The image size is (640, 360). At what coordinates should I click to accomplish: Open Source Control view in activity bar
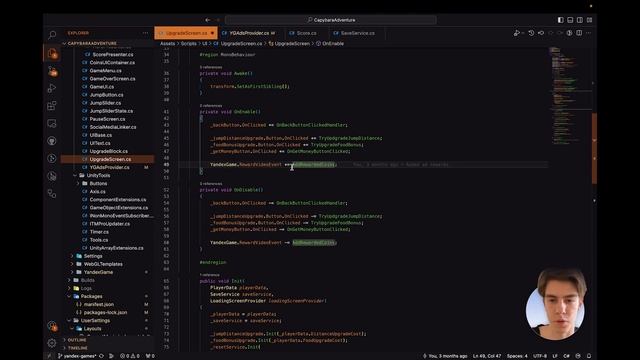click(52, 71)
